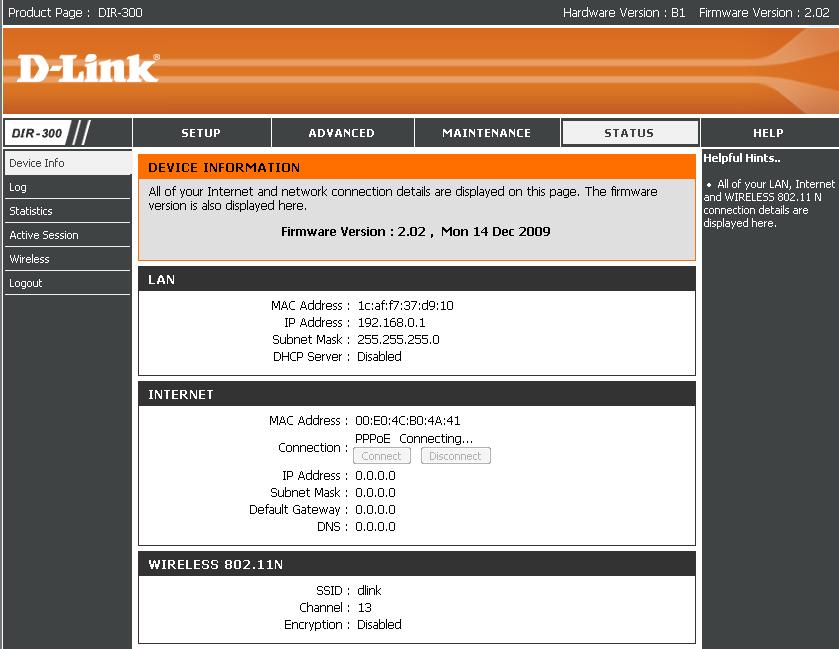The height and width of the screenshot is (649, 839).
Task: Click the Internet section header
Action: [181, 395]
